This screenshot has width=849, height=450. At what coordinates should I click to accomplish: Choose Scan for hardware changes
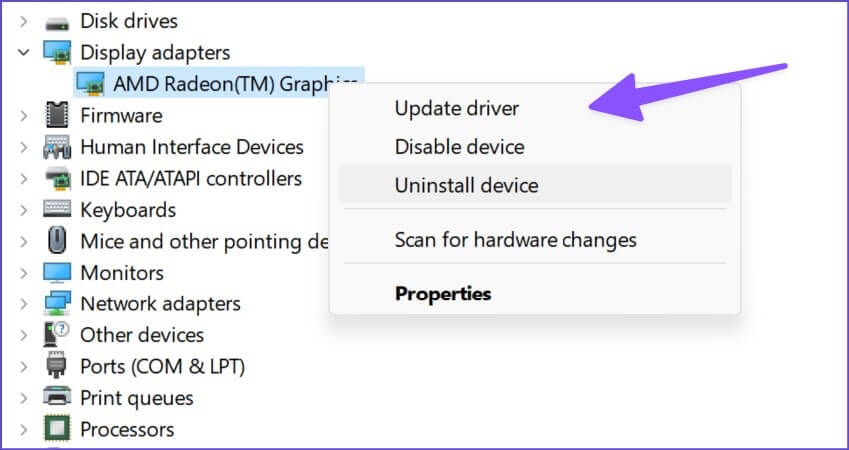point(515,240)
